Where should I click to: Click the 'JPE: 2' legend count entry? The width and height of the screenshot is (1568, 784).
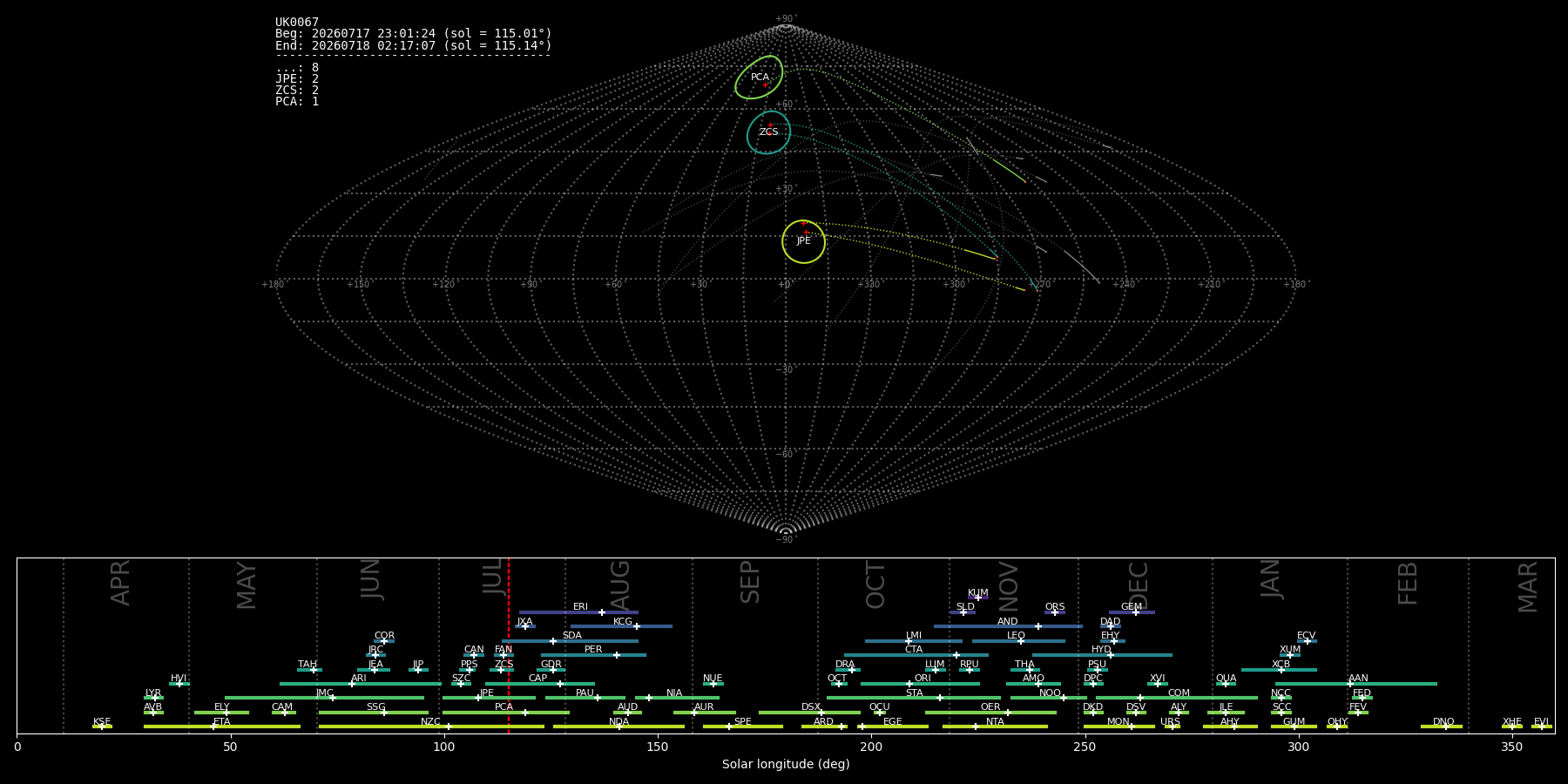pyautogui.click(x=297, y=79)
